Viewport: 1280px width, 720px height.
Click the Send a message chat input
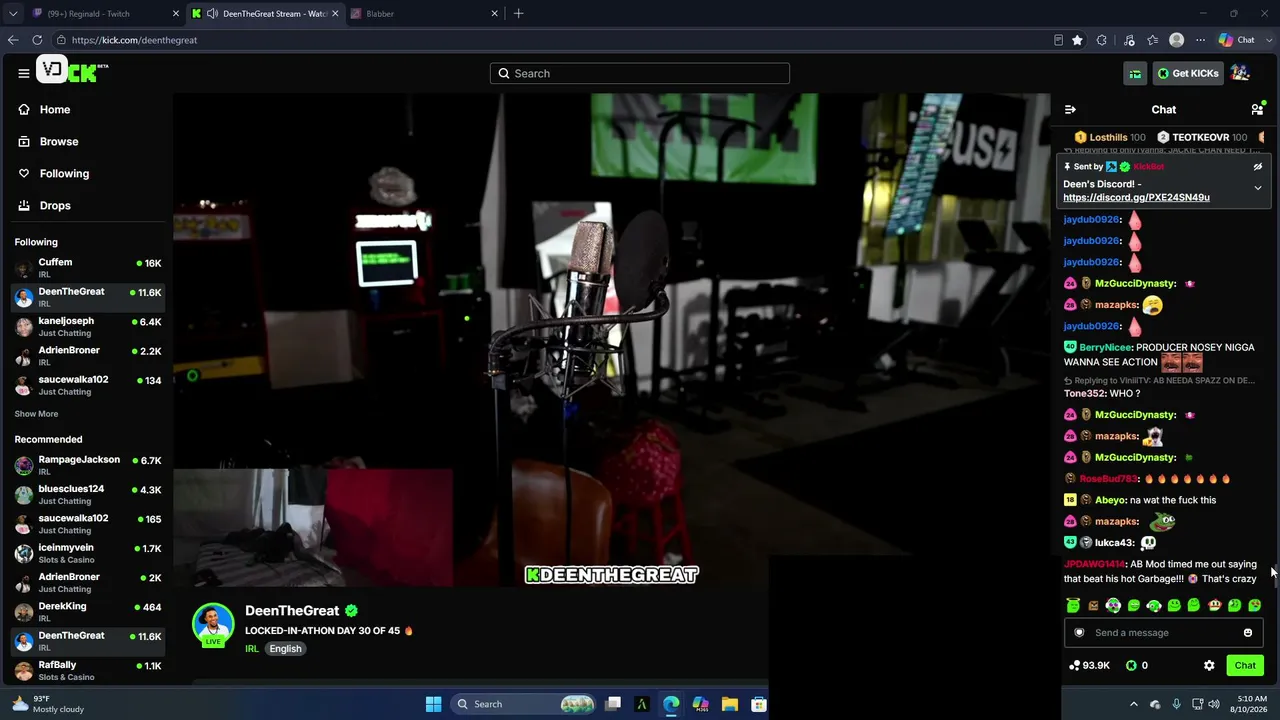pyautogui.click(x=1163, y=632)
